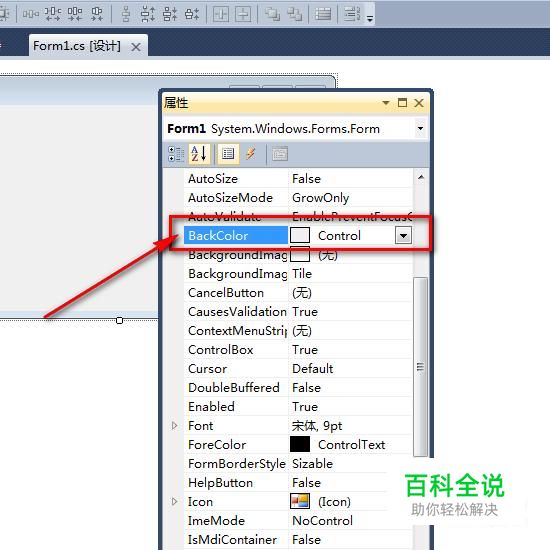Click the last layout toolbar icon before overflow arrow
This screenshot has width=550, height=550.
pos(352,14)
